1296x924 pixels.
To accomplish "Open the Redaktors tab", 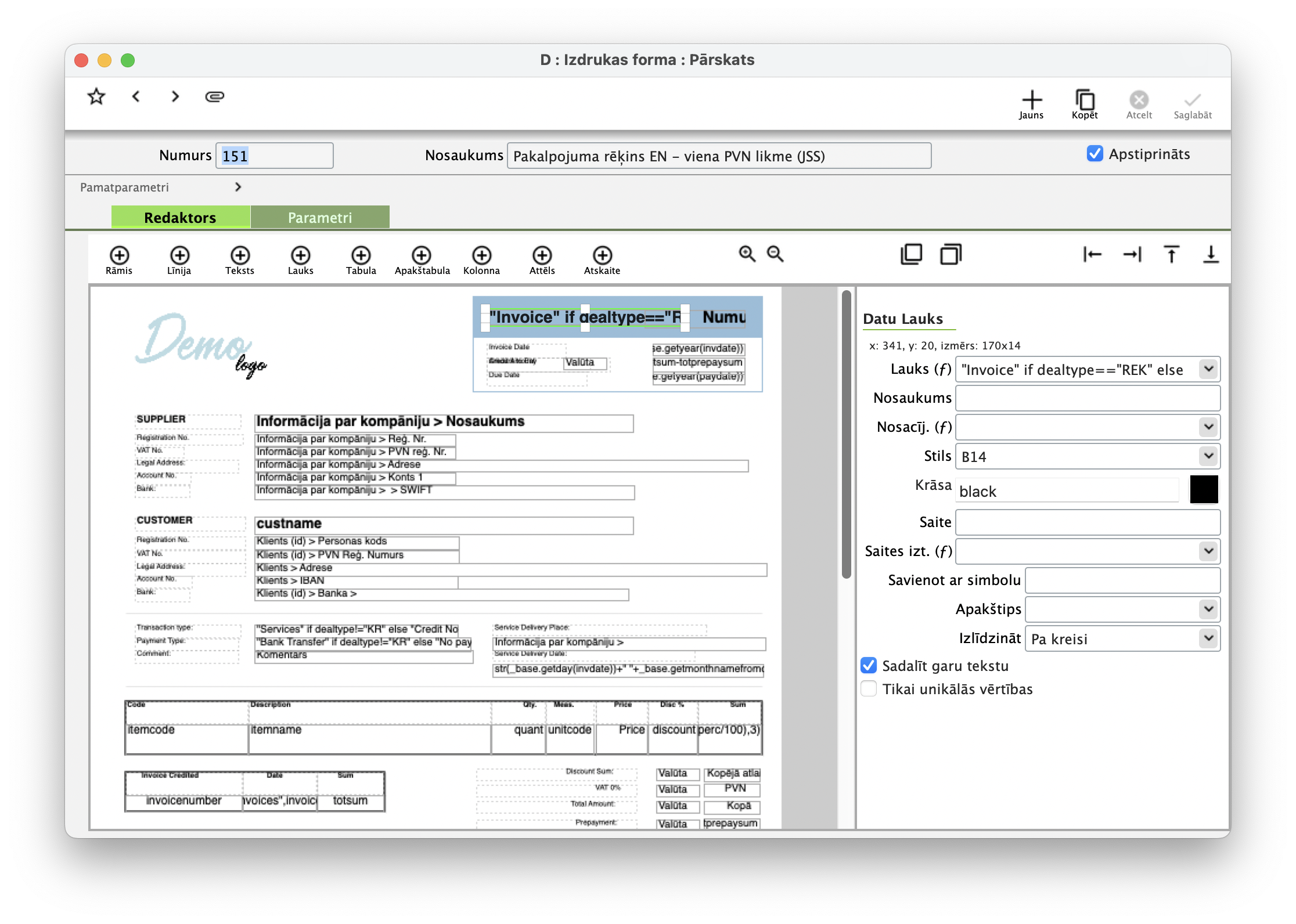I will (x=180, y=217).
